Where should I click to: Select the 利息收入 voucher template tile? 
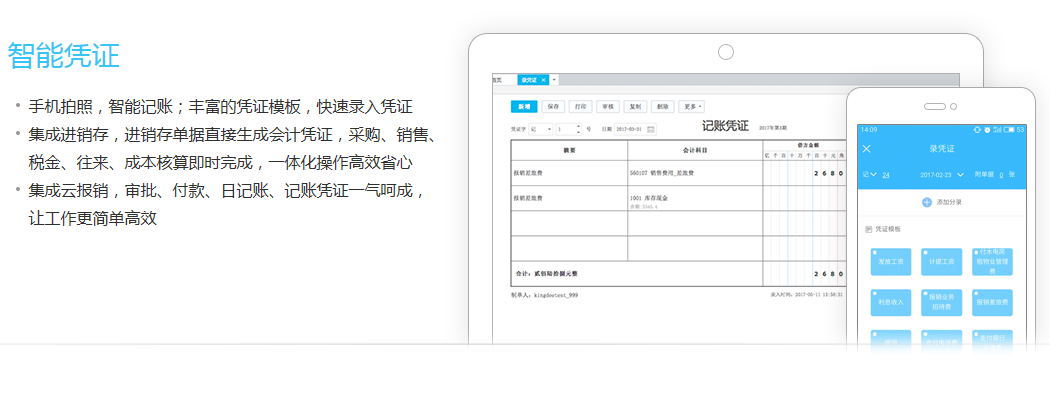891,302
